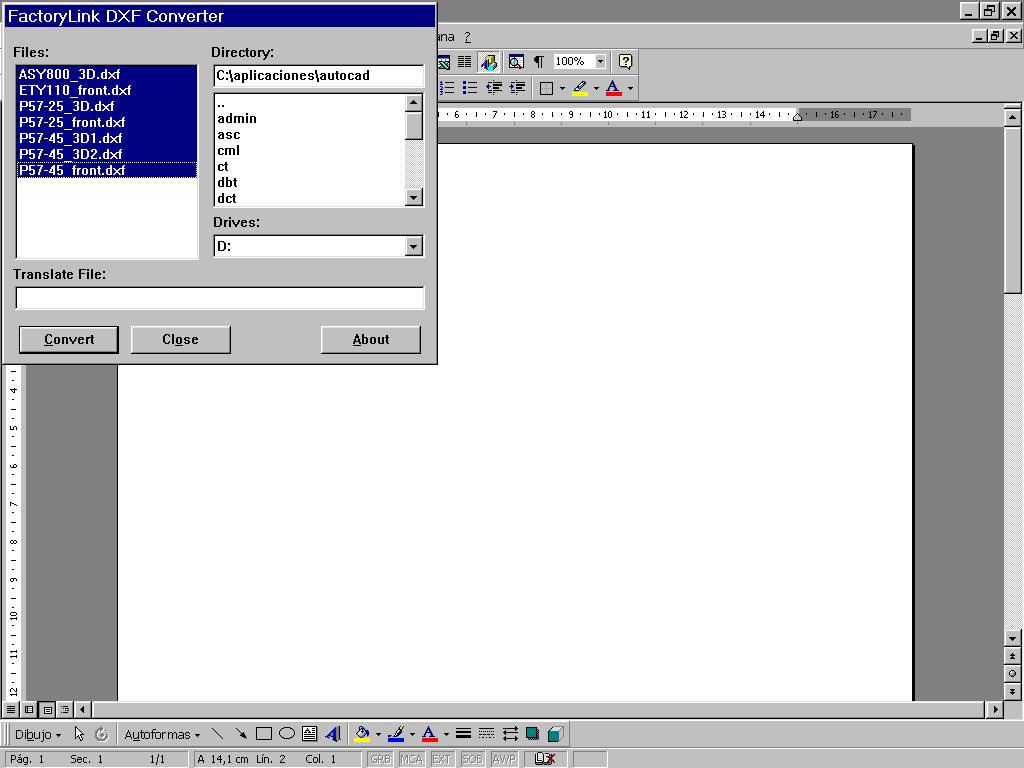Toggle AWP indicator in status bar
1024x768 pixels.
click(x=504, y=759)
